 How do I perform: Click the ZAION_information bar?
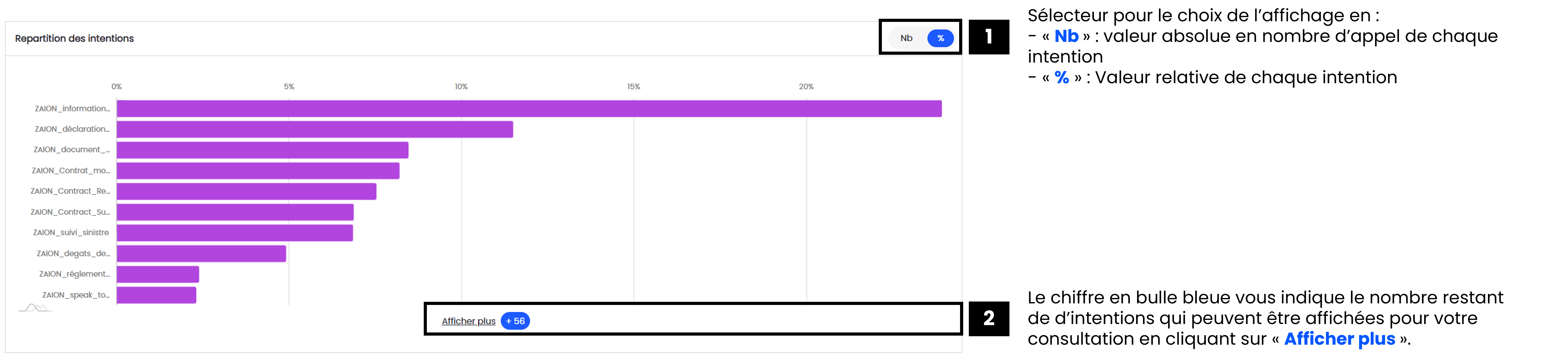coord(529,109)
